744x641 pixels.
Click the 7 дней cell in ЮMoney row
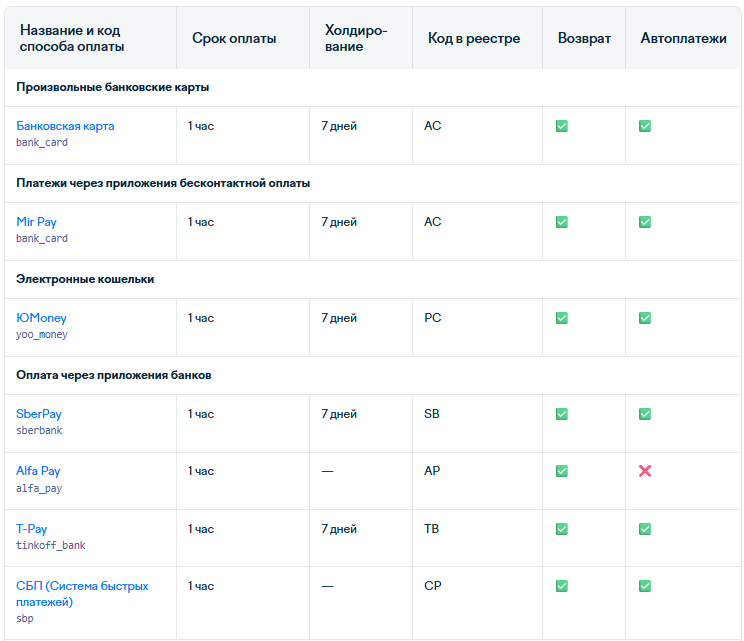[x=339, y=318]
